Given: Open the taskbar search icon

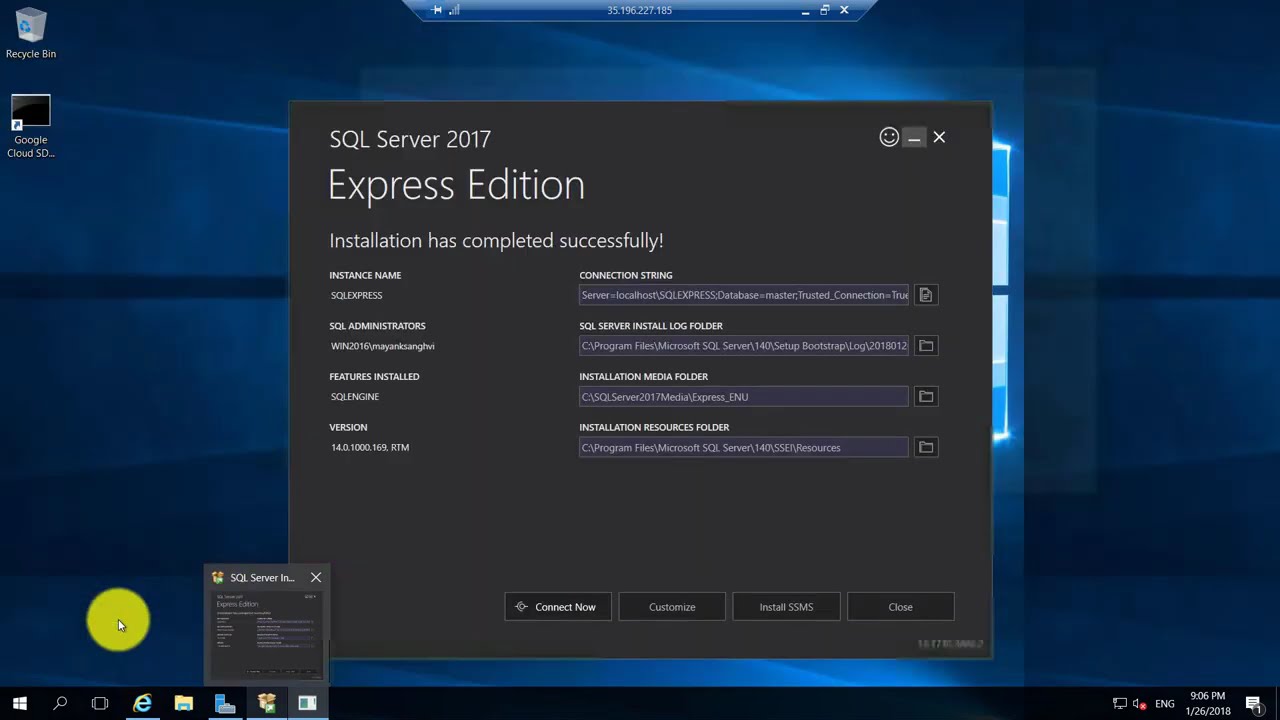Looking at the screenshot, I should (x=60, y=704).
